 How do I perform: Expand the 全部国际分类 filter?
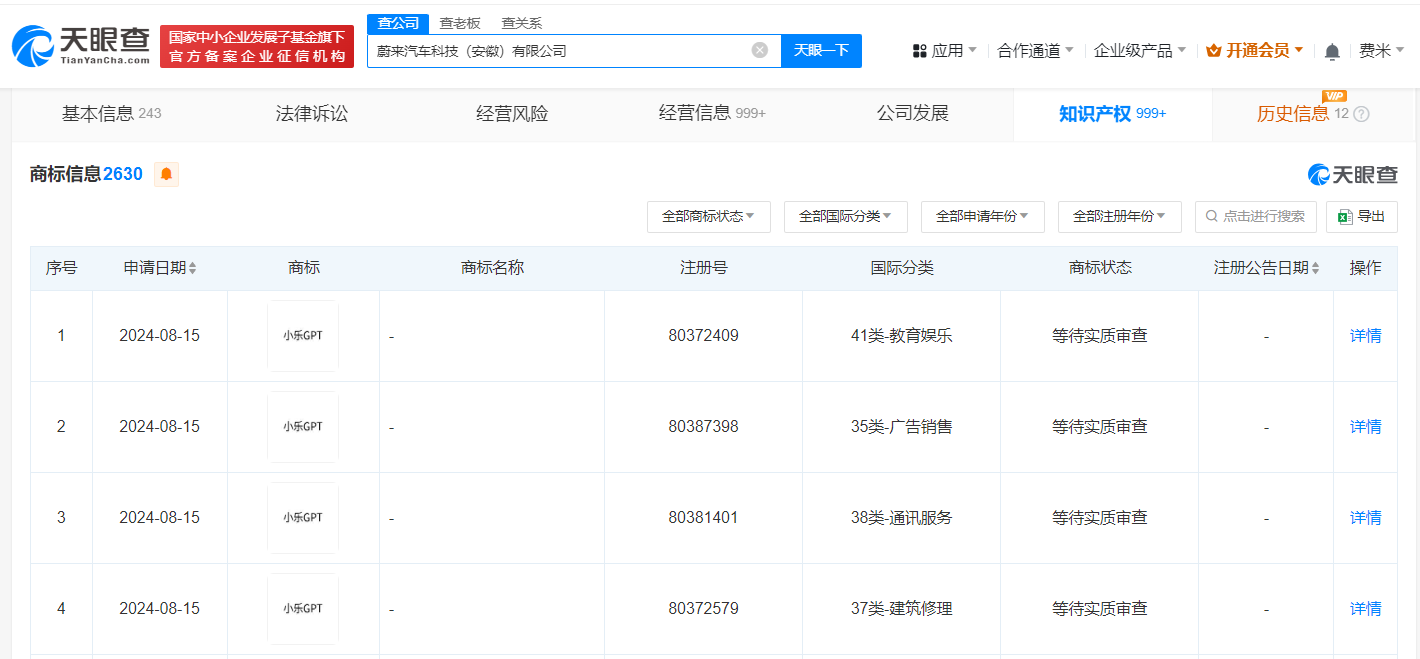(845, 216)
